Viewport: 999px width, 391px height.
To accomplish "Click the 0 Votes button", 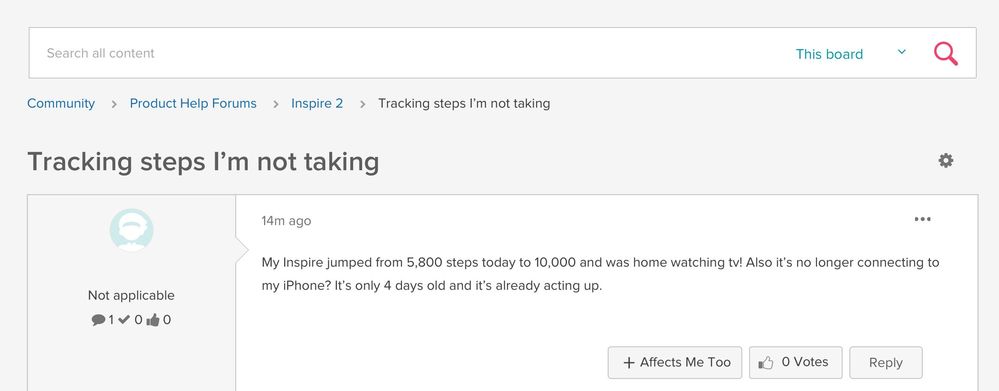I will tap(796, 362).
